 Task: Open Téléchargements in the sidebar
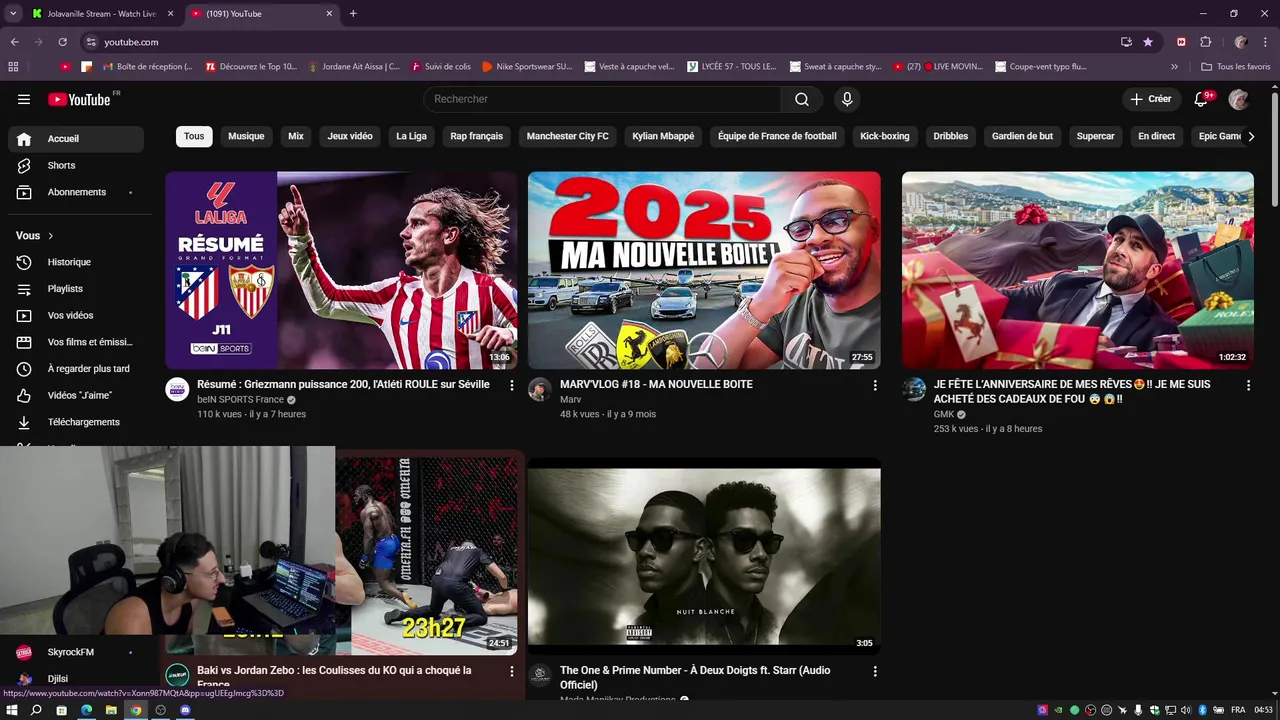tap(76, 422)
